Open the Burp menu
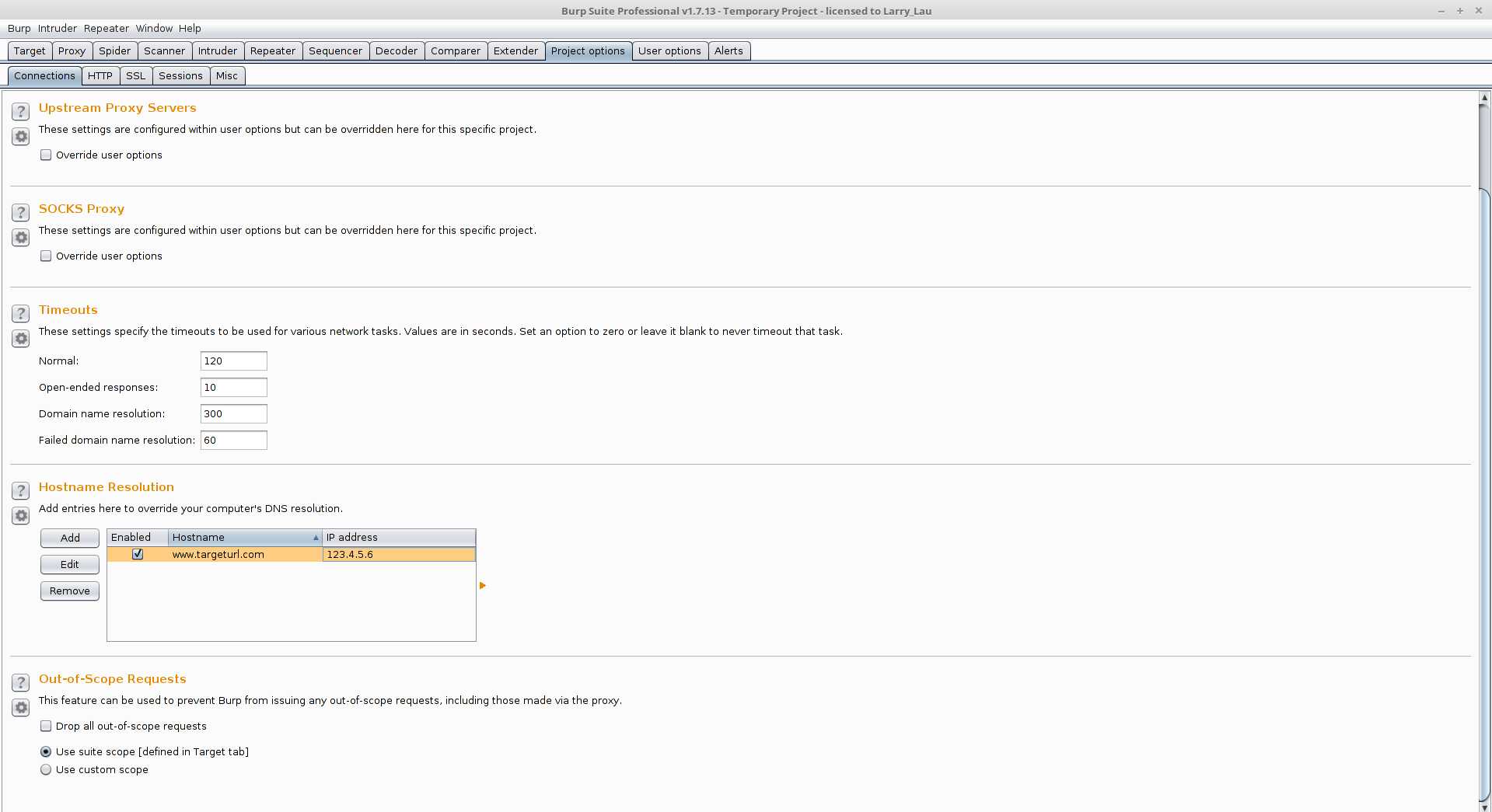 pos(19,28)
